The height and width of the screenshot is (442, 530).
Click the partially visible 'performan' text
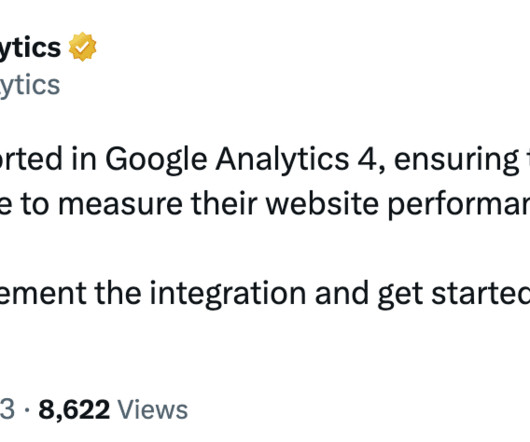[458, 205]
